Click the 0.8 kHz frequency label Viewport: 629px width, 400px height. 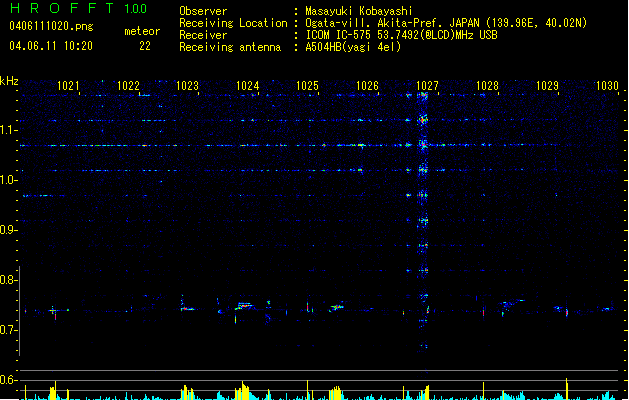click(8, 280)
